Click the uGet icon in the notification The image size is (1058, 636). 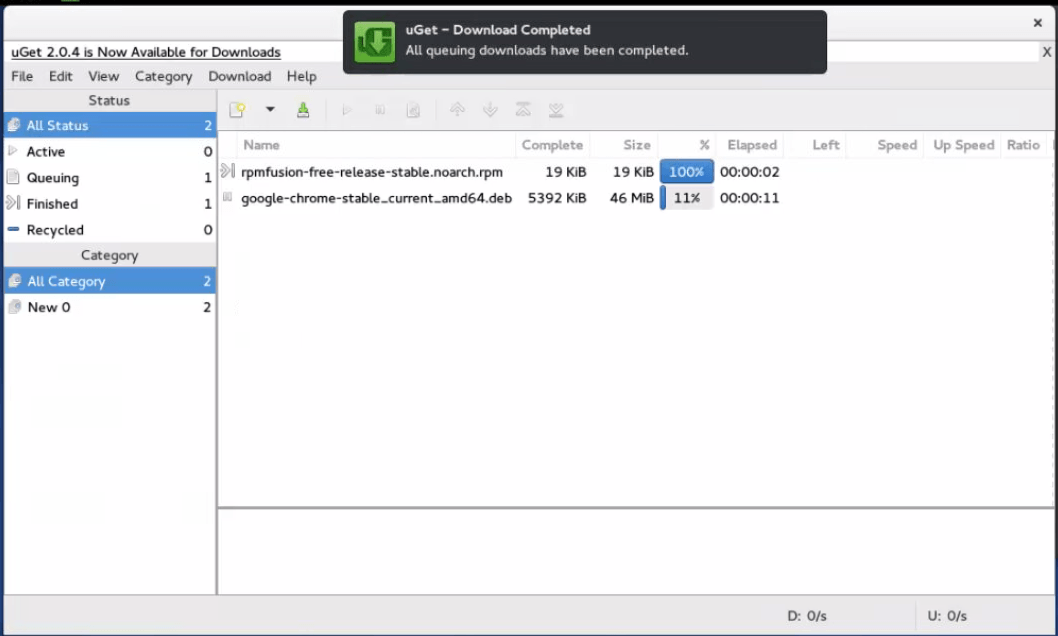pyautogui.click(x=374, y=42)
